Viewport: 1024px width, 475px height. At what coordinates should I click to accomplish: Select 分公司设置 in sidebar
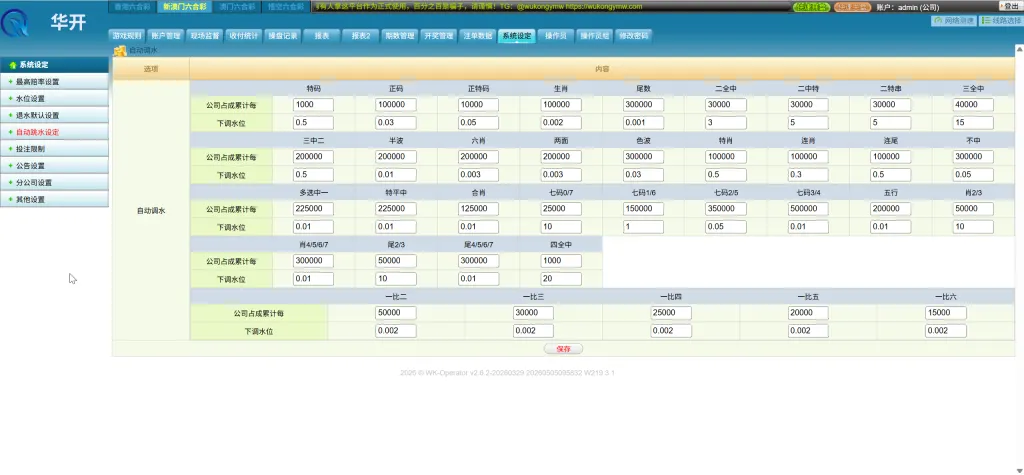point(54,182)
